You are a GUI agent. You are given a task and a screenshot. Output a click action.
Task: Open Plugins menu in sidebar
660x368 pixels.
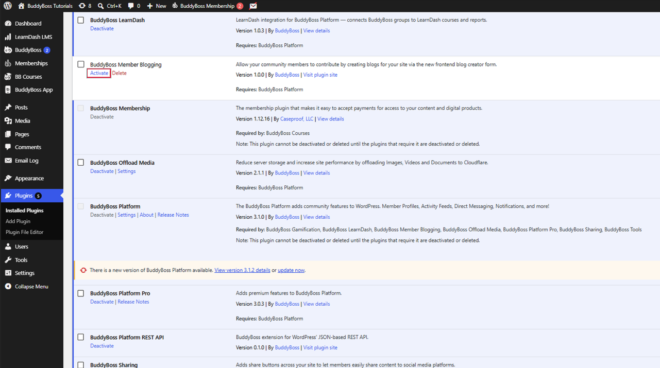32,196
